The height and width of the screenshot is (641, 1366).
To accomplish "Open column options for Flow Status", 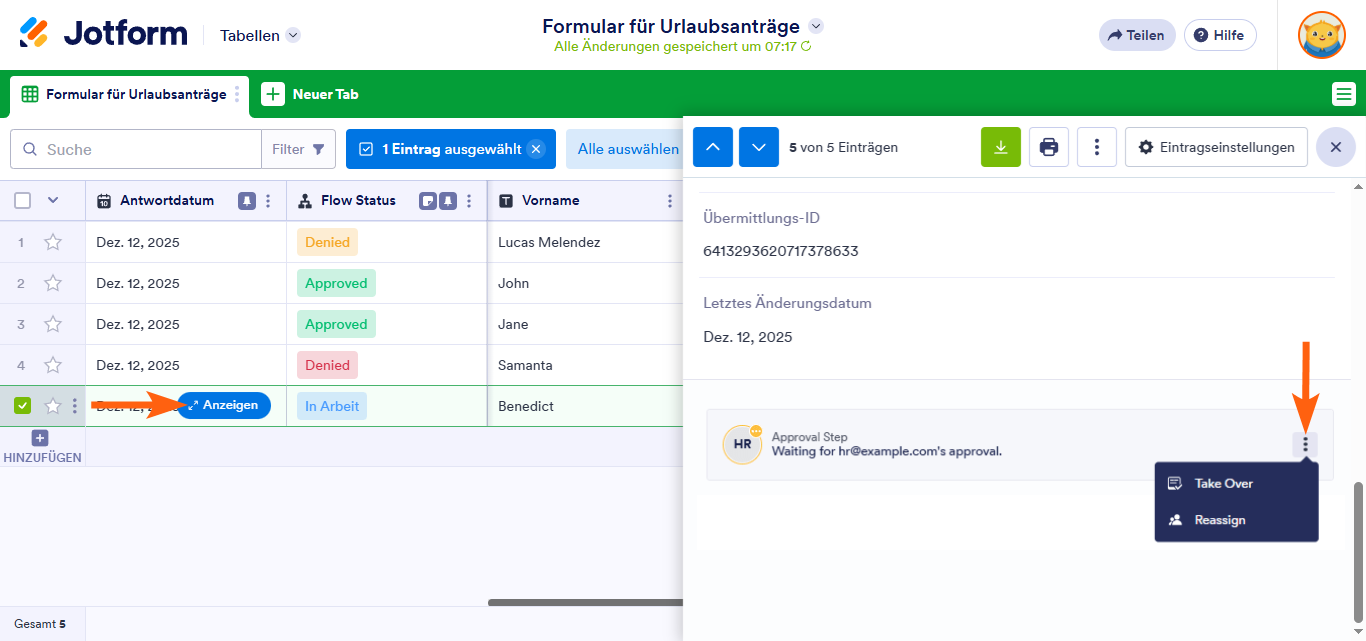I will 466,200.
